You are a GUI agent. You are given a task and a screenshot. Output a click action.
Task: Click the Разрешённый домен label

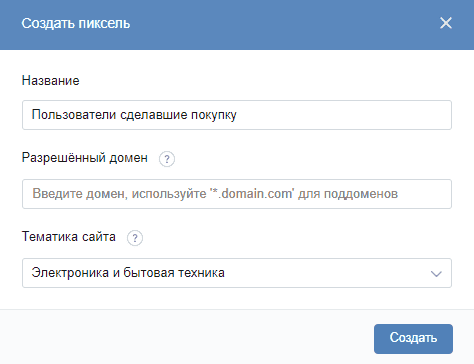click(85, 158)
